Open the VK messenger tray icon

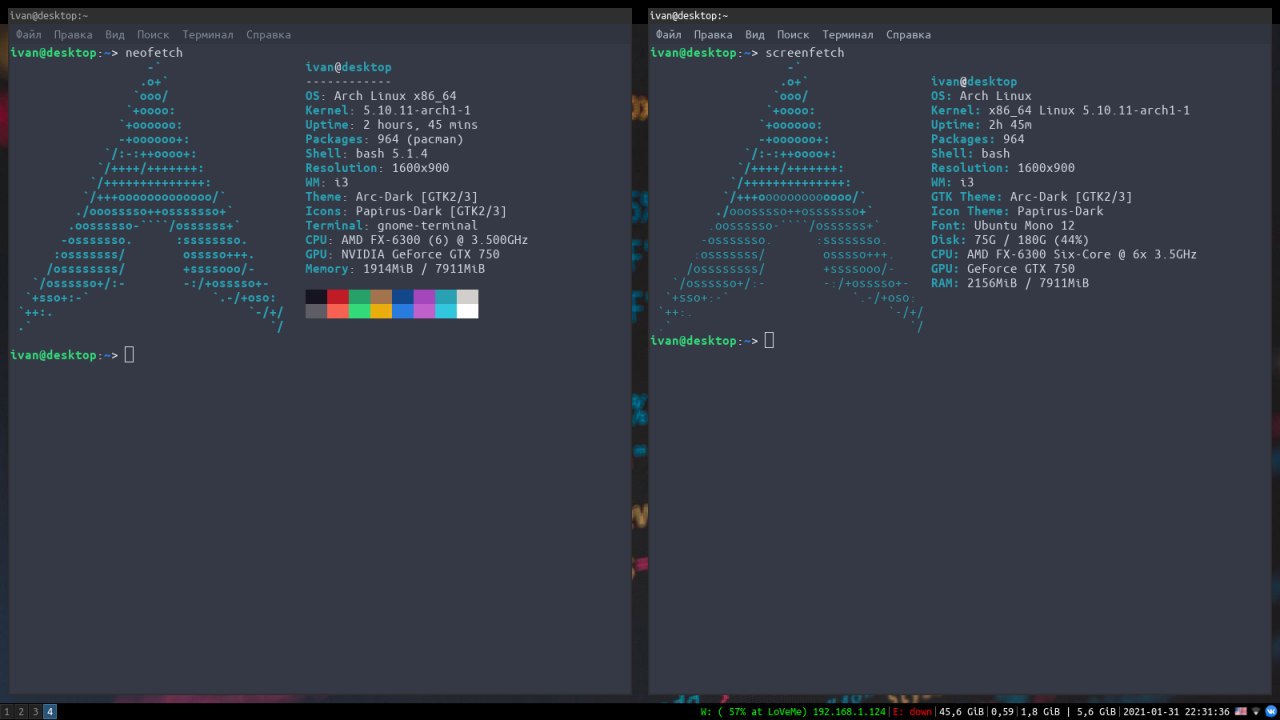coord(1270,711)
